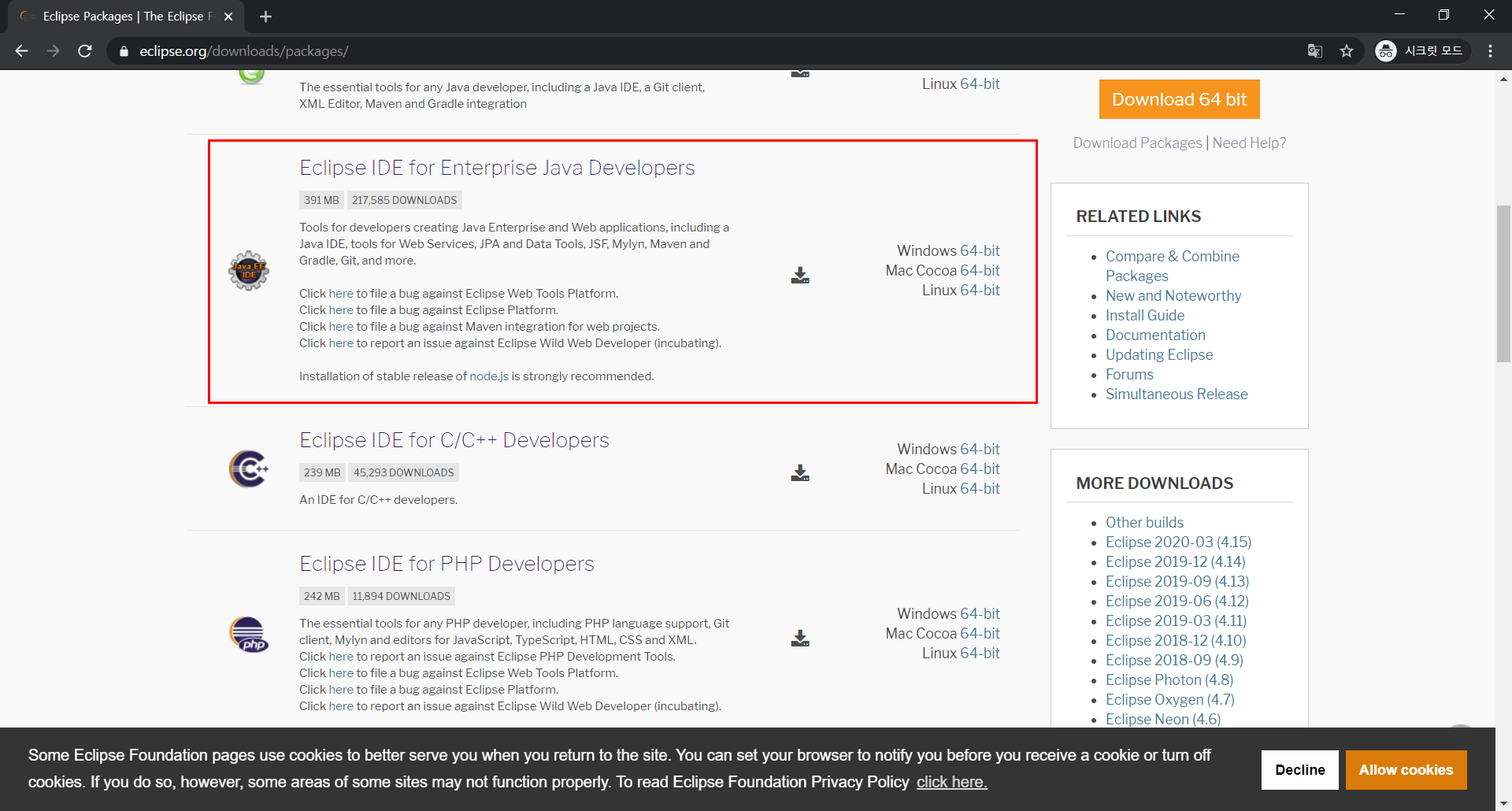The width and height of the screenshot is (1512, 811).
Task: Click download icon for Enterprise Java Developers
Action: click(800, 276)
